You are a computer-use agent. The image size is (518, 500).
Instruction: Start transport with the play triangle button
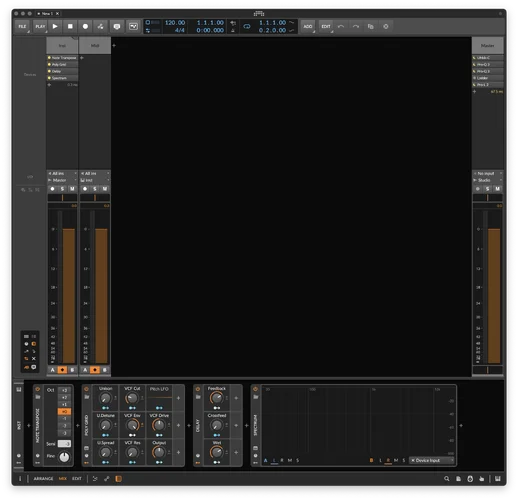(55, 26)
